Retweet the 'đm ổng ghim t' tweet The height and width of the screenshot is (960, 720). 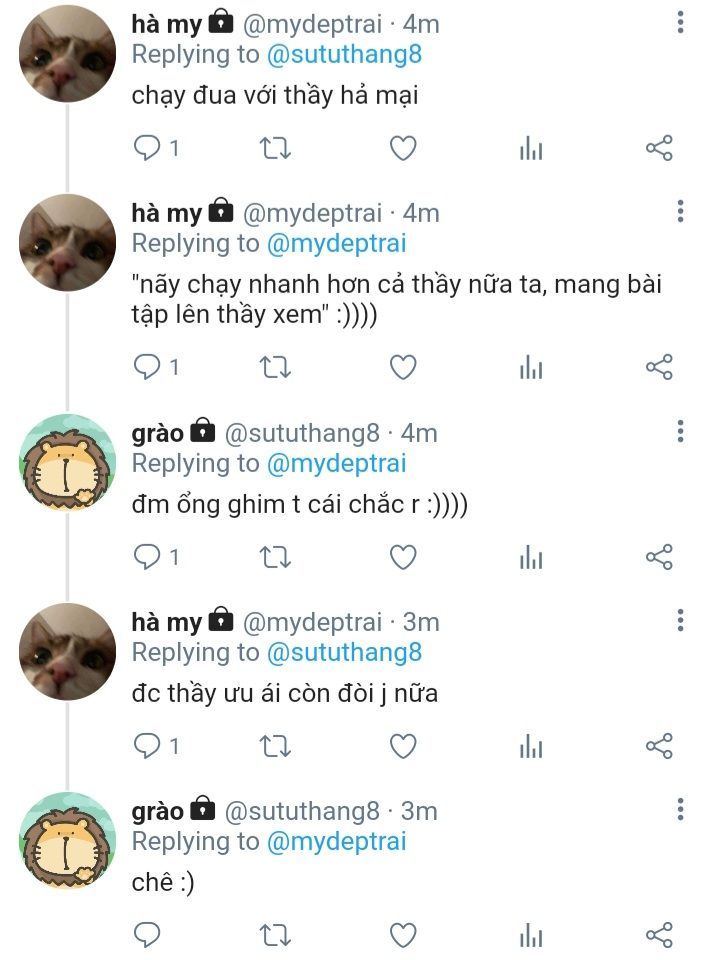[275, 557]
